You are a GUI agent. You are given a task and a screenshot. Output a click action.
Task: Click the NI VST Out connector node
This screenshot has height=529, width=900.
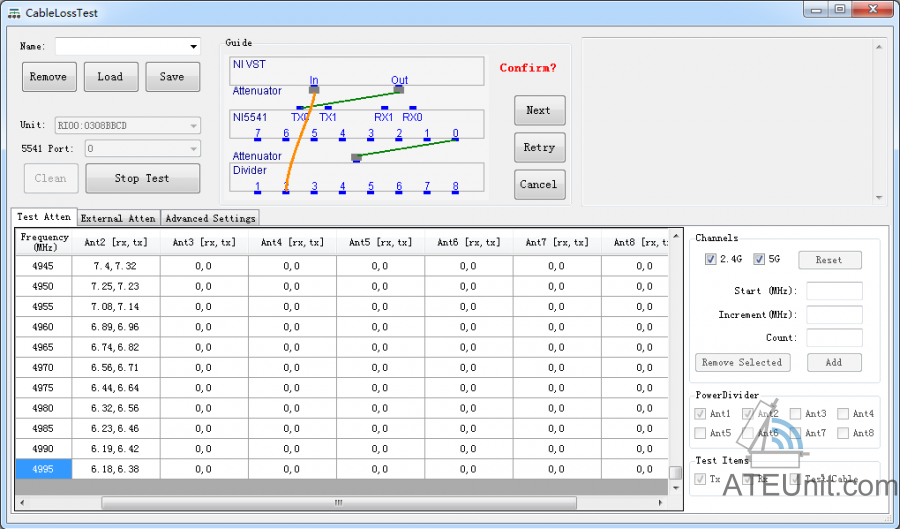pyautogui.click(x=399, y=90)
